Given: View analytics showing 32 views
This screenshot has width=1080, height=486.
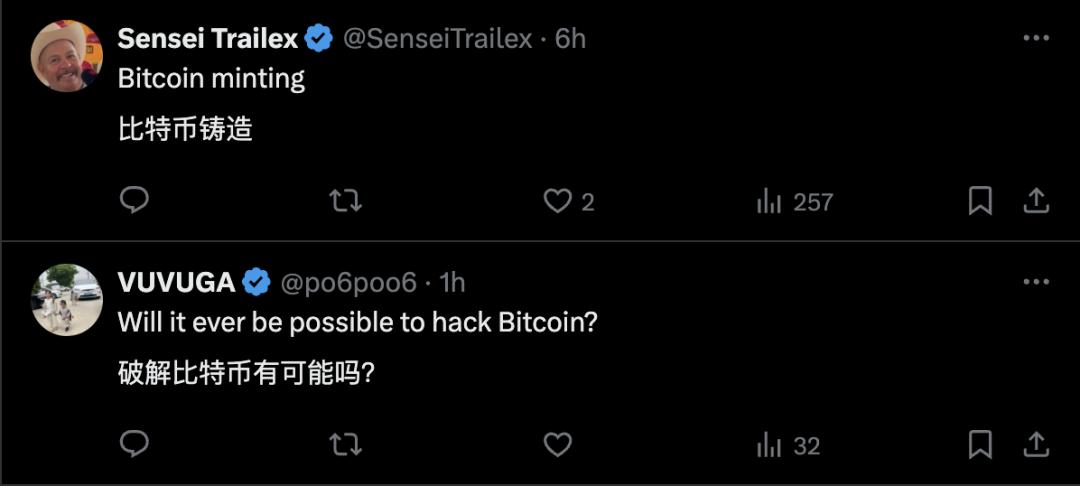Looking at the screenshot, I should click(x=789, y=446).
